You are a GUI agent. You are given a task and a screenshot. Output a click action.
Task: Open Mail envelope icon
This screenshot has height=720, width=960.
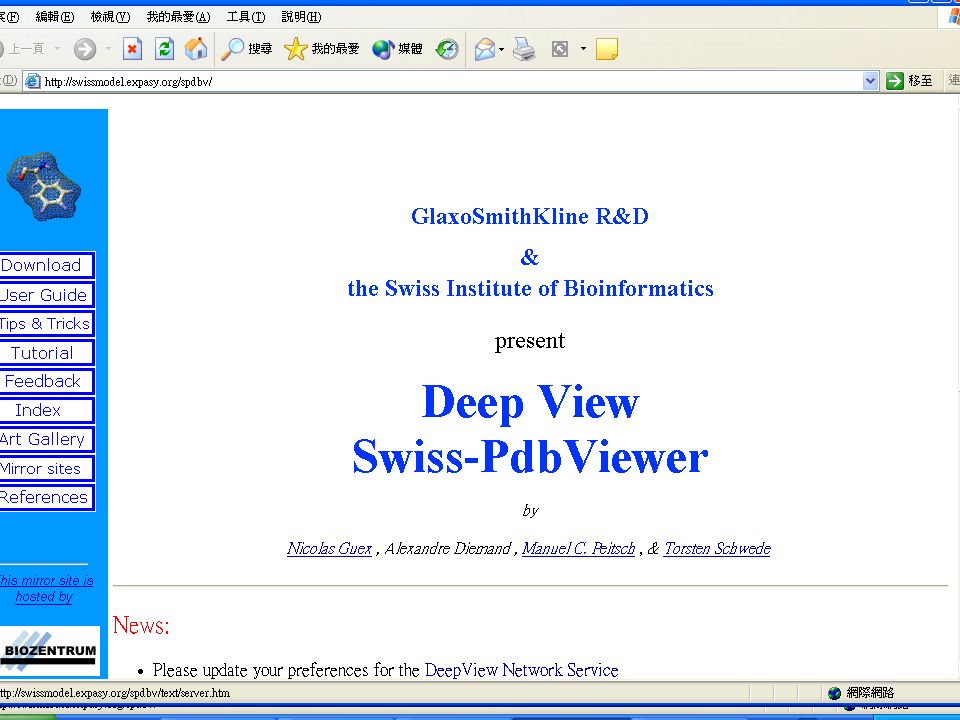tap(484, 49)
